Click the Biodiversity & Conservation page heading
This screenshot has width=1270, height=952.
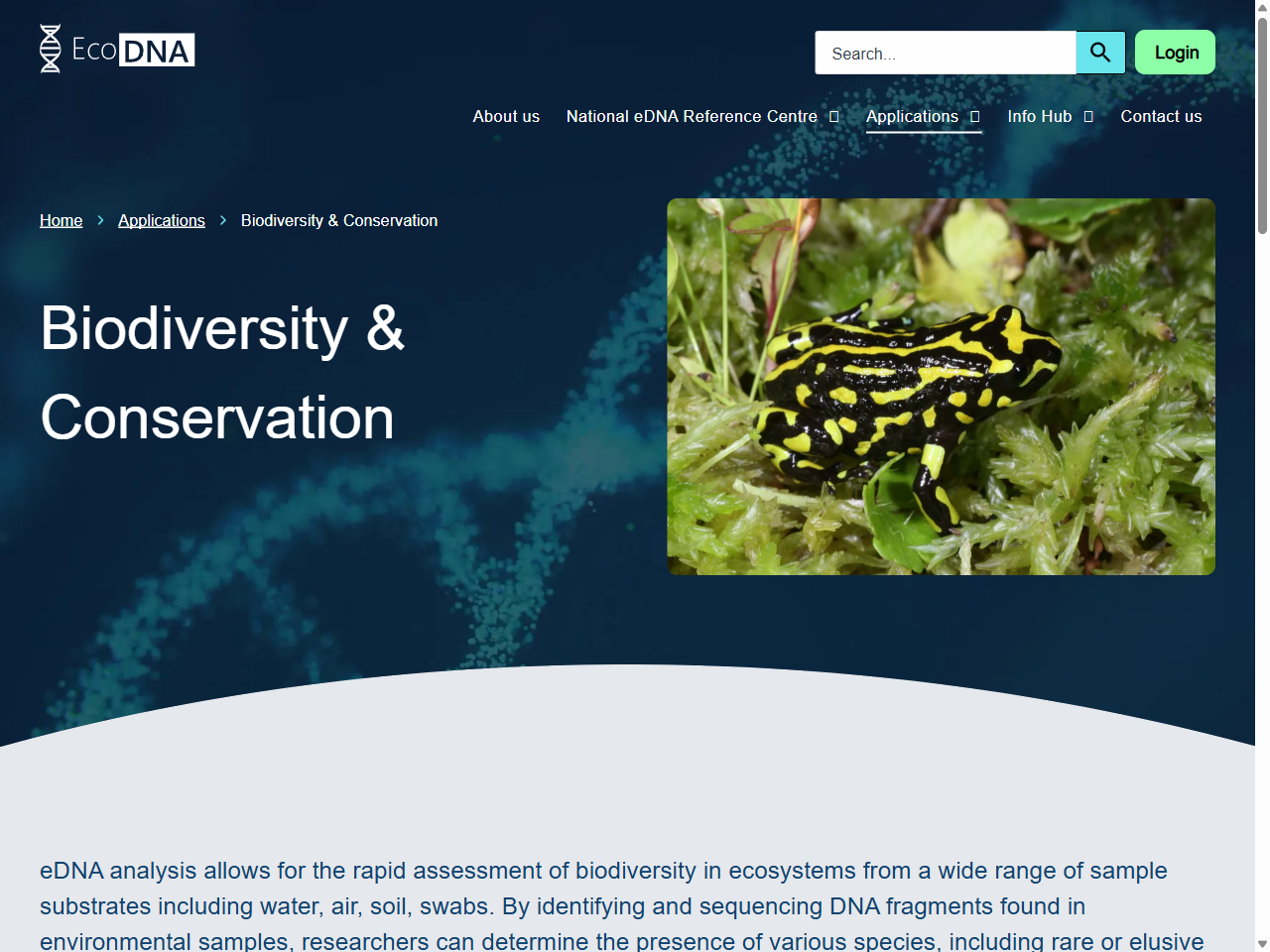click(220, 372)
